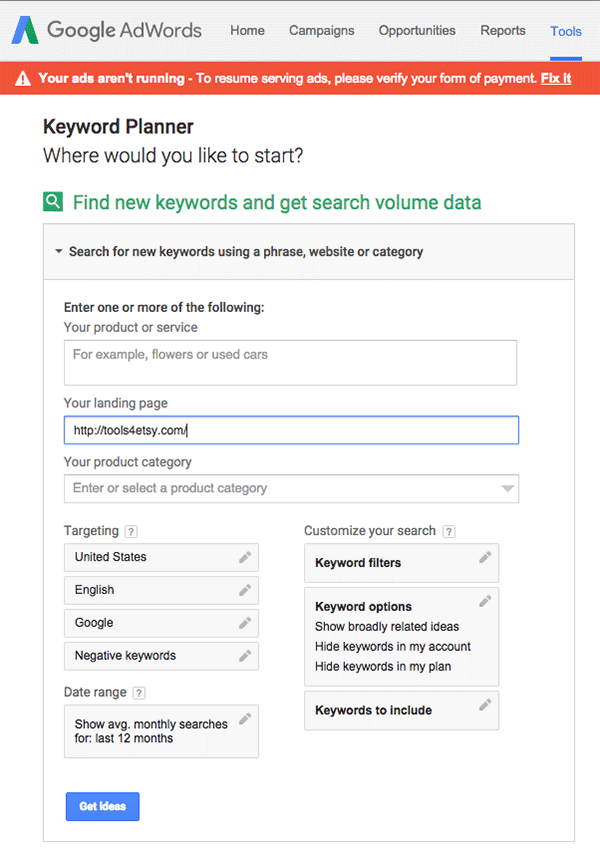This screenshot has height=853, width=600.
Task: Open the product category dropdown arrow
Action: point(507,489)
